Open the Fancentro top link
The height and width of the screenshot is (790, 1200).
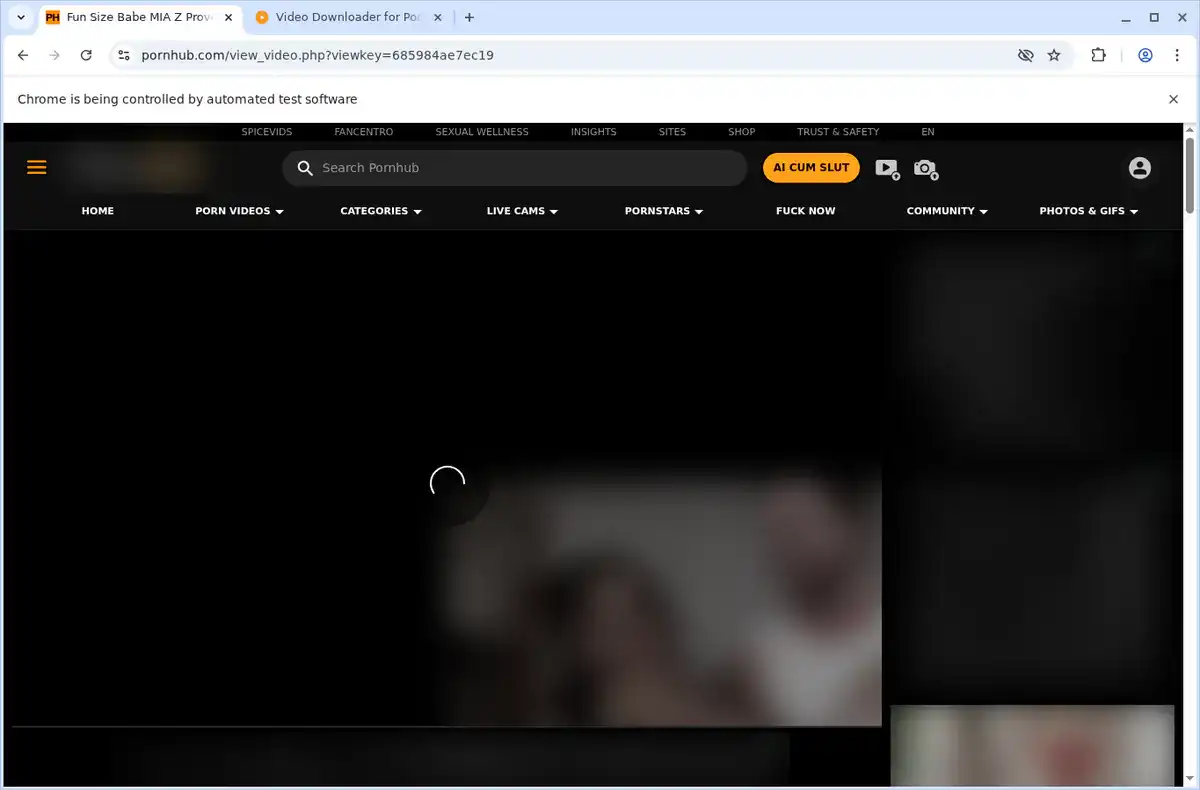click(x=364, y=132)
